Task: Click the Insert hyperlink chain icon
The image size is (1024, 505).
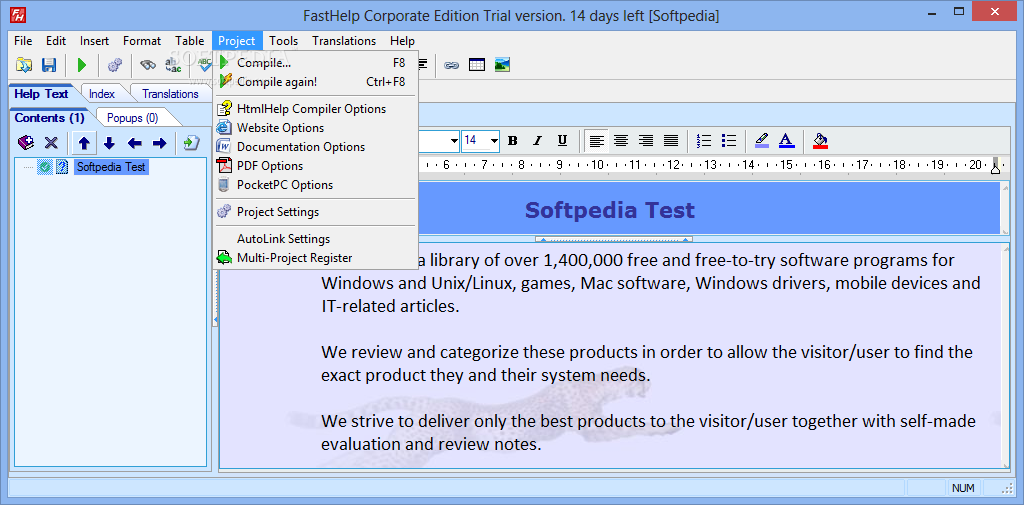Action: 451,65
